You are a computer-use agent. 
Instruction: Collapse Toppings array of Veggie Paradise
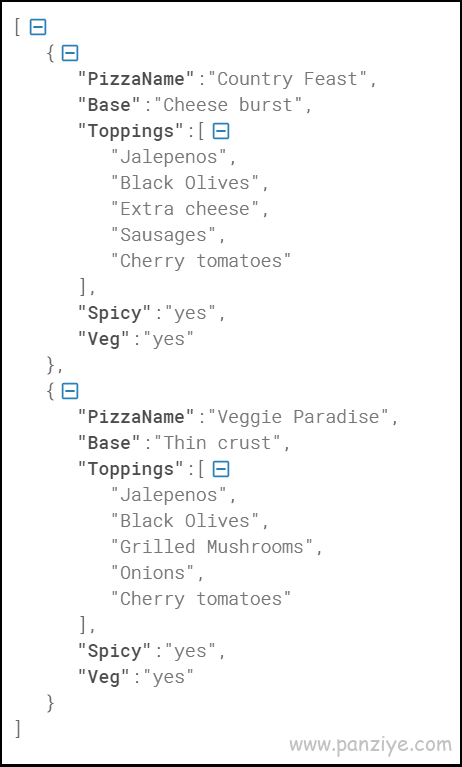pyautogui.click(x=221, y=469)
